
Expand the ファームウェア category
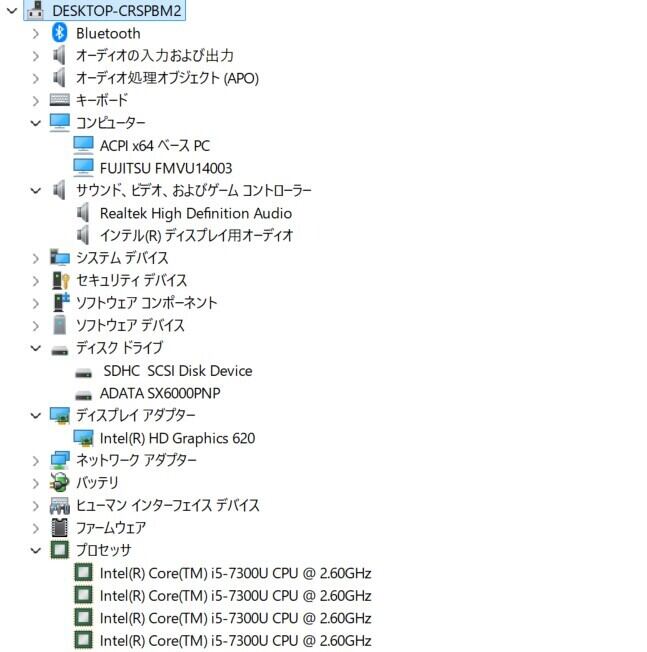tap(36, 528)
